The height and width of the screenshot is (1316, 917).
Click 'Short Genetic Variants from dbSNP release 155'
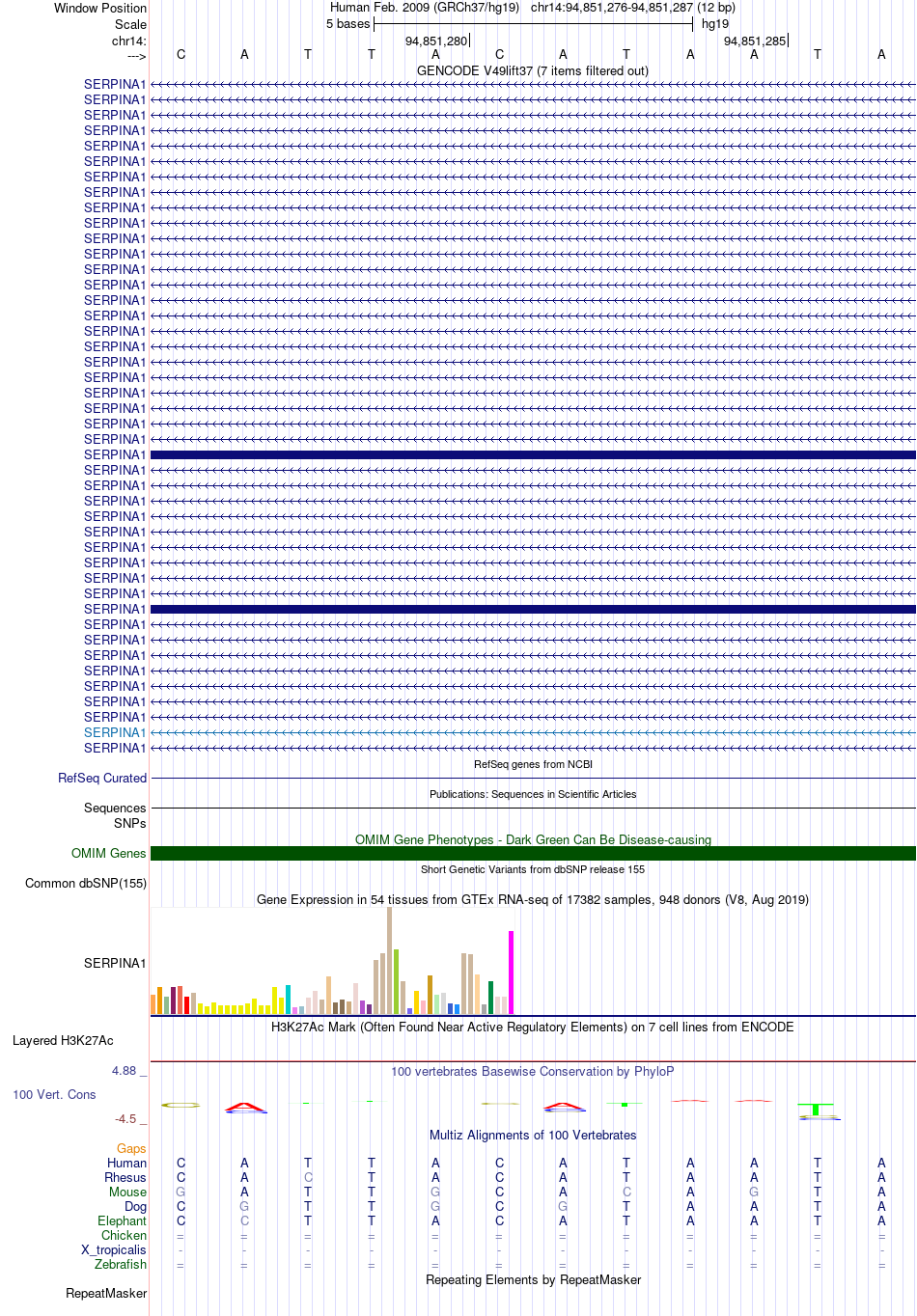[x=533, y=869]
